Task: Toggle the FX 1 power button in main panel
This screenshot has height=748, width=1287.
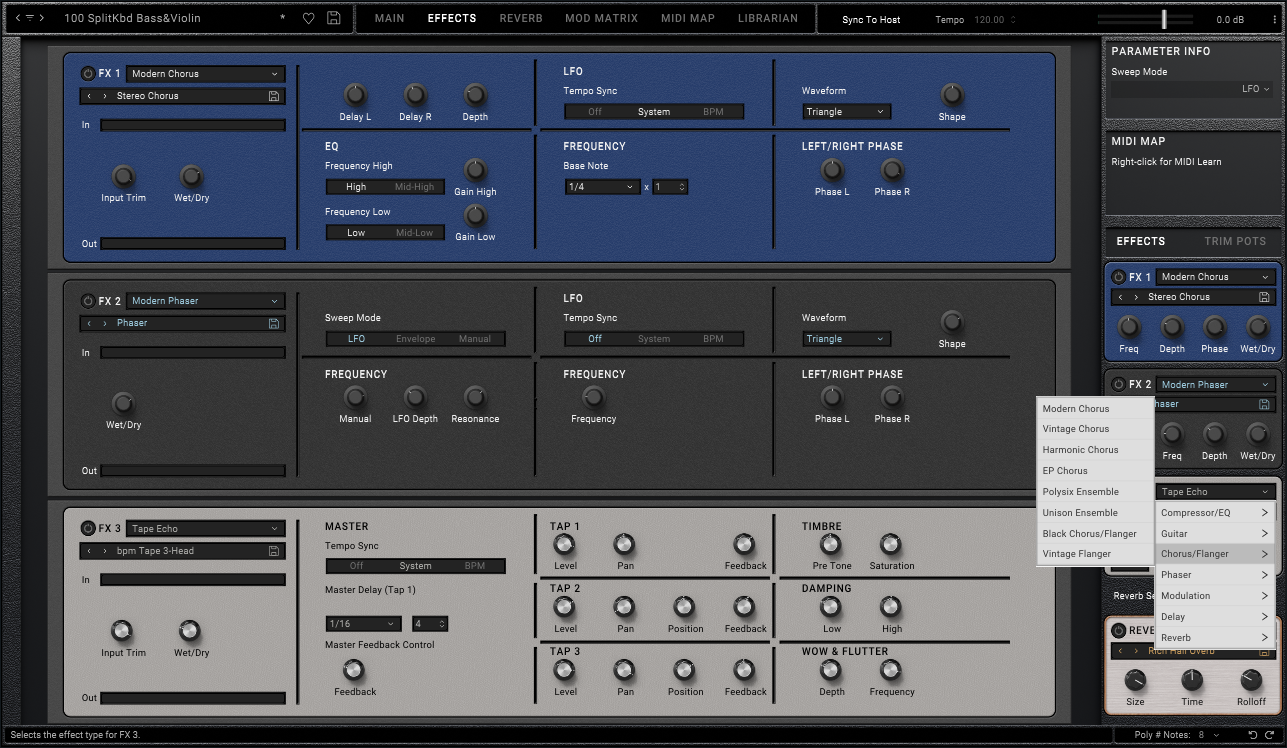Action: [x=87, y=74]
